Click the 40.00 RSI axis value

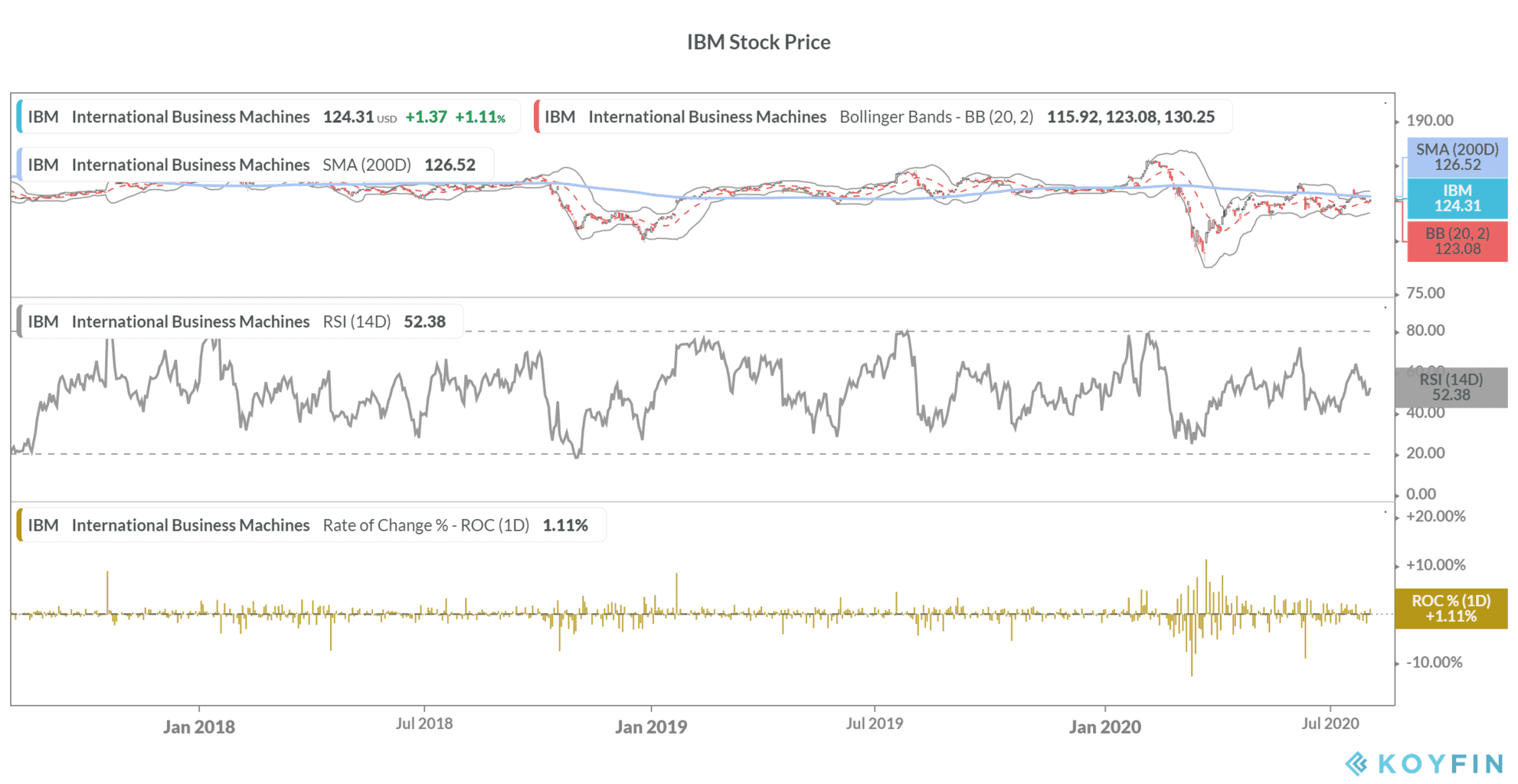coord(1425,413)
